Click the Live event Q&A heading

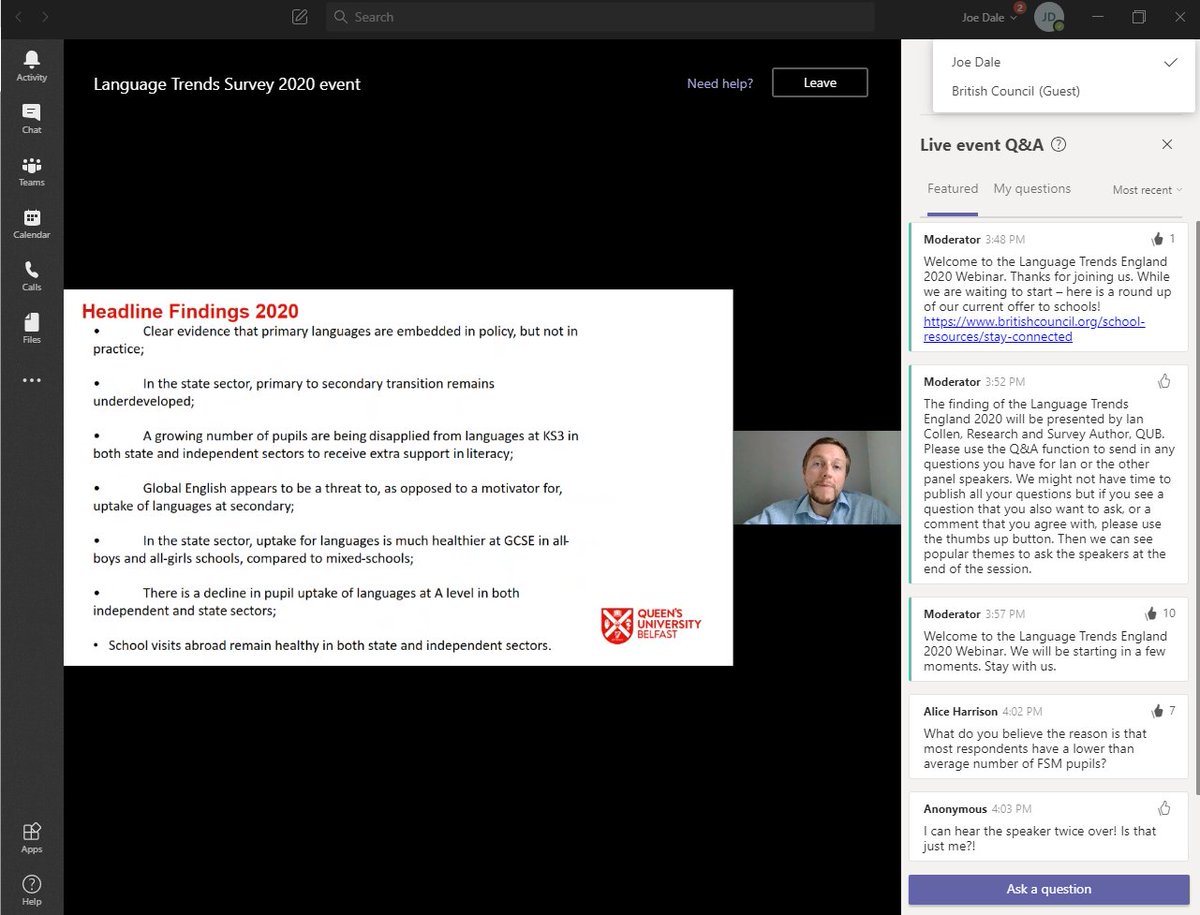tap(982, 145)
